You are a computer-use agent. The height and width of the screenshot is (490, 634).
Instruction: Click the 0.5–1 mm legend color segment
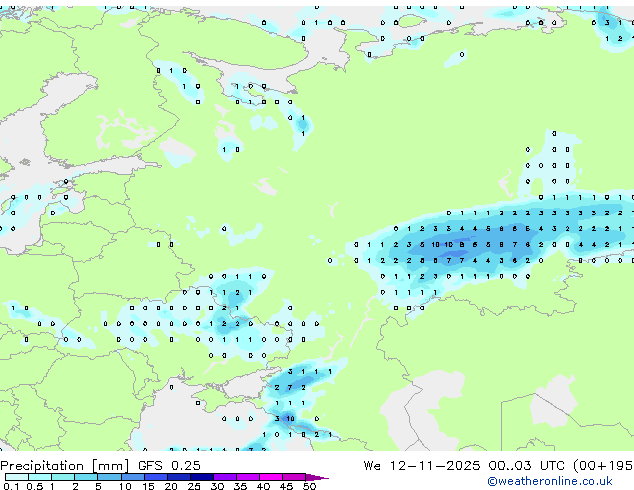[40, 477]
